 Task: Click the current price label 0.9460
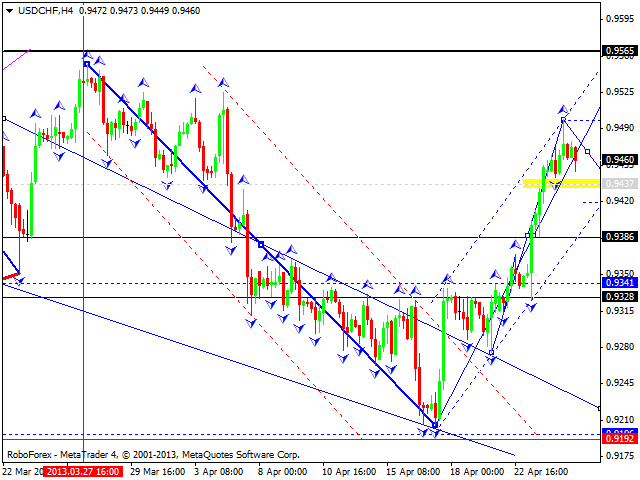(618, 159)
